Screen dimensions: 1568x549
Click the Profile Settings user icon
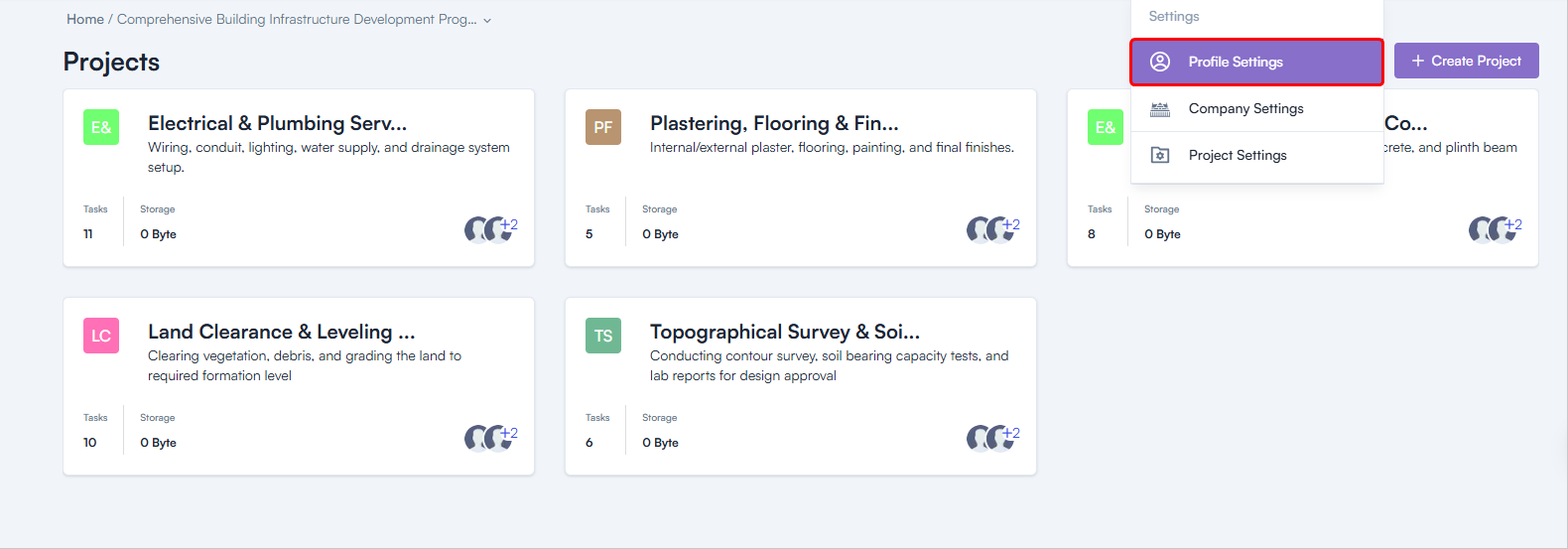pyautogui.click(x=1159, y=62)
